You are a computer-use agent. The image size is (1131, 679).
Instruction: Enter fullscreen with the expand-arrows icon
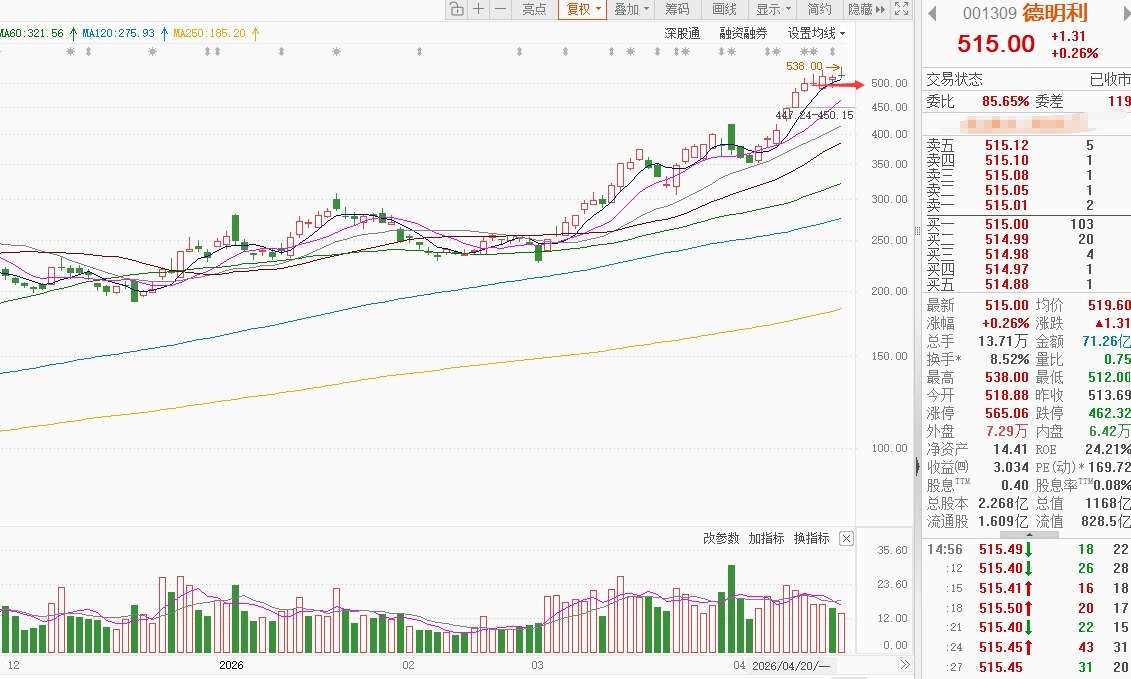tap(902, 9)
